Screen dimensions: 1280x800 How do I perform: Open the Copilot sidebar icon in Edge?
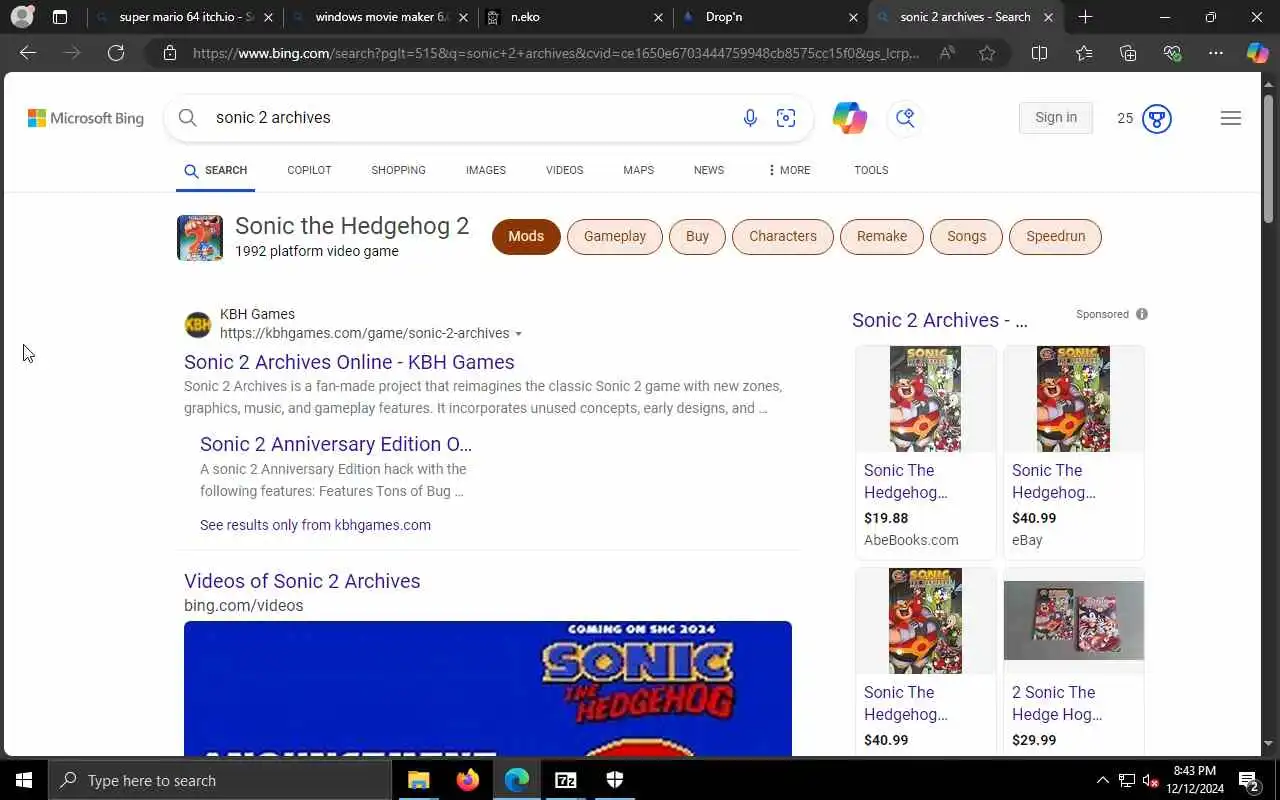pyautogui.click(x=1257, y=53)
